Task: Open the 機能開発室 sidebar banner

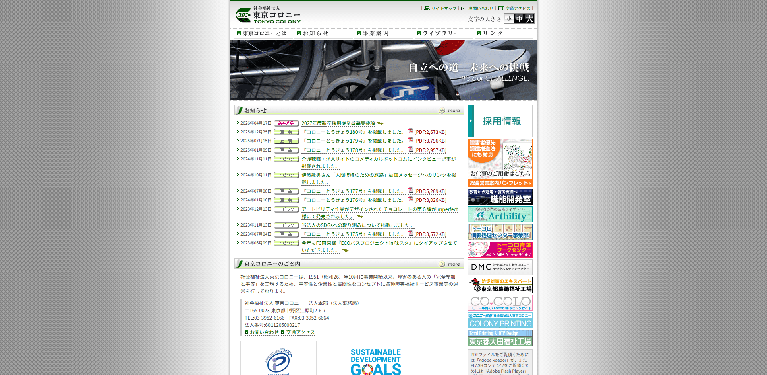Action: click(500, 197)
